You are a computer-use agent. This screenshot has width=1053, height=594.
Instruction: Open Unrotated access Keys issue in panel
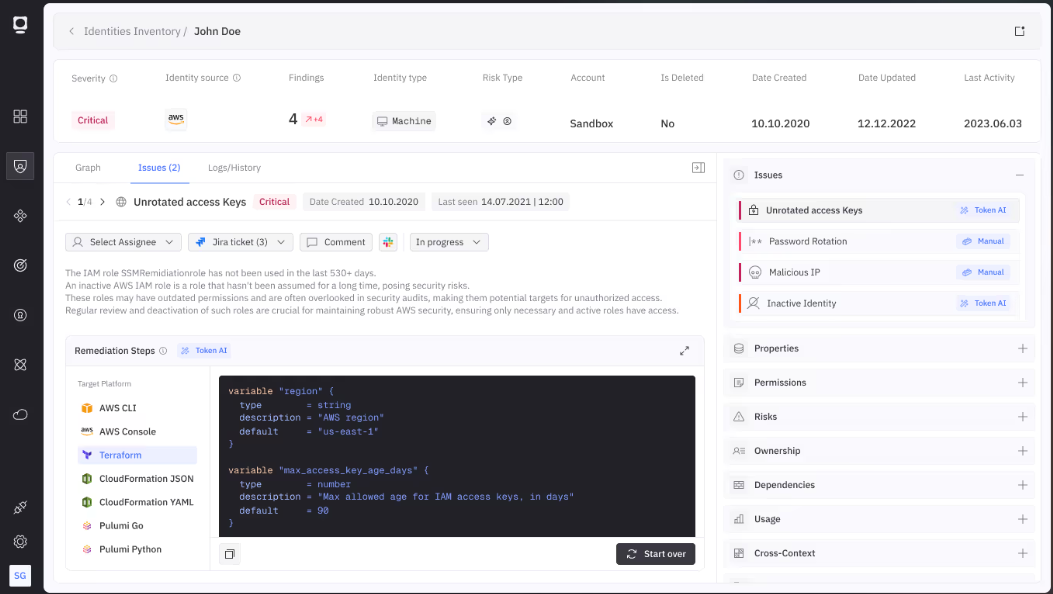click(x=879, y=210)
